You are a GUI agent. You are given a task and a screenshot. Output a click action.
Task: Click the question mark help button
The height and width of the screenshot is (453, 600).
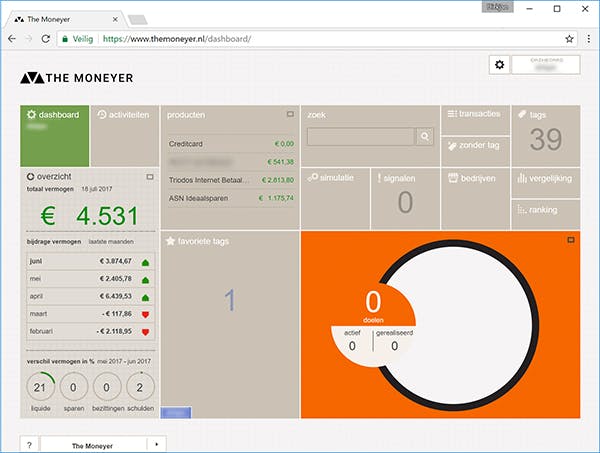[x=29, y=445]
